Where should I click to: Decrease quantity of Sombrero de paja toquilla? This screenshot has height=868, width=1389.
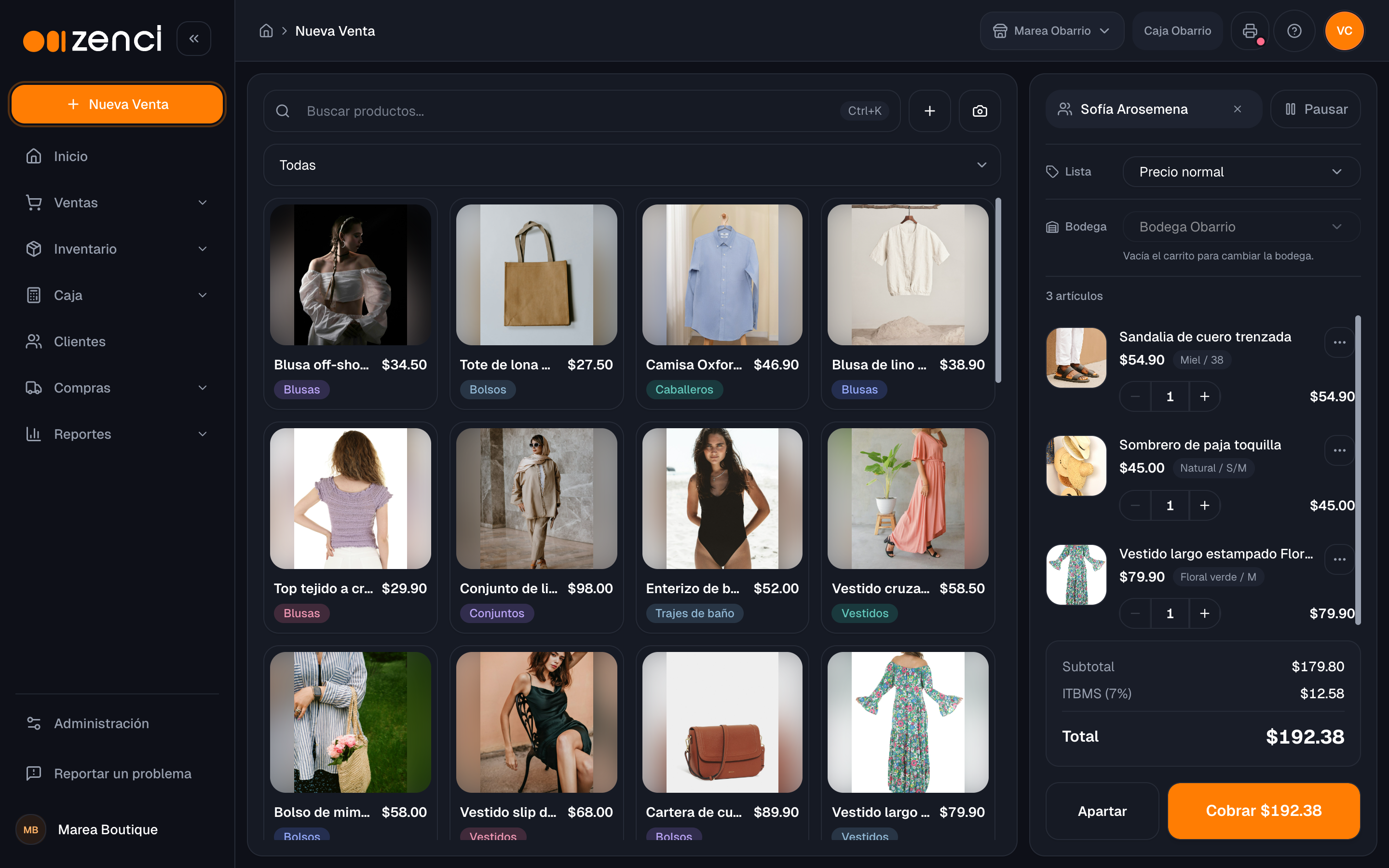click(1135, 505)
